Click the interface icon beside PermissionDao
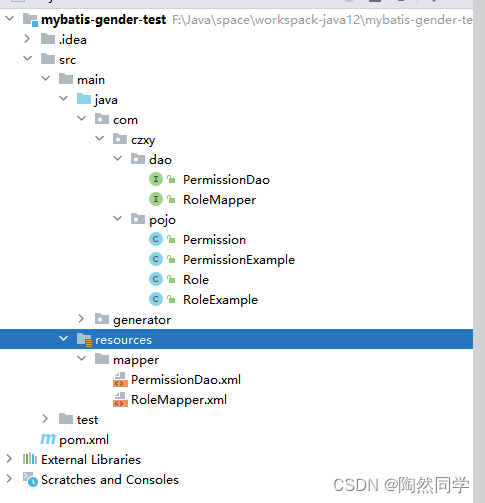485x503 pixels. coord(156,179)
